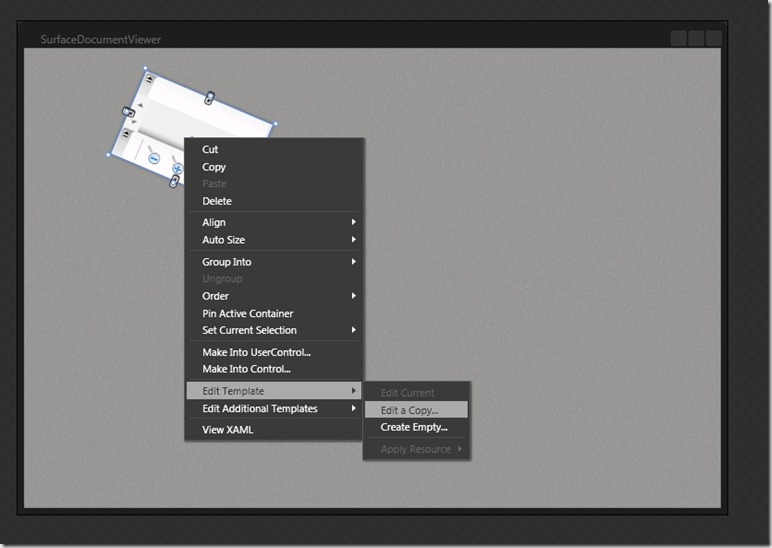The image size is (772, 548).
Task: Select Edit a Copy... in the submenu
Action: click(410, 410)
